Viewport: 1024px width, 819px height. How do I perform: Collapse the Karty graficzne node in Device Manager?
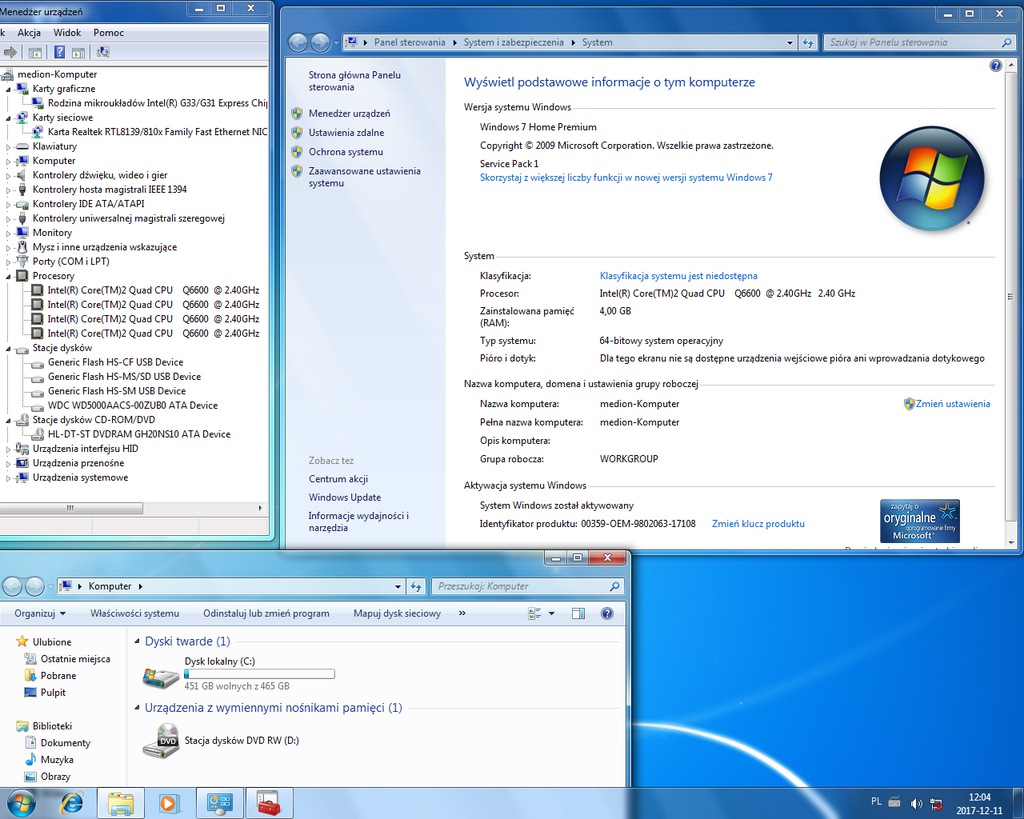[8, 89]
